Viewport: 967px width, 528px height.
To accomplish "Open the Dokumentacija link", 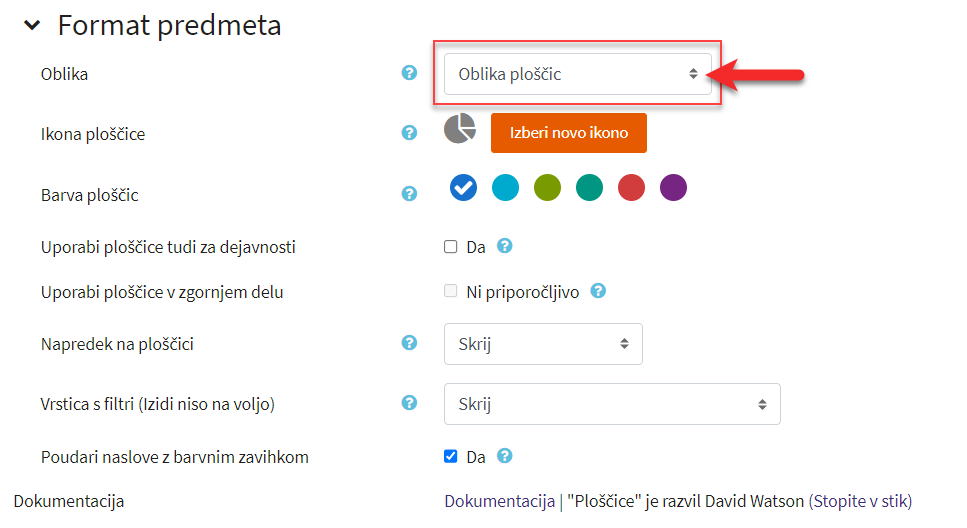I will pyautogui.click(x=500, y=501).
